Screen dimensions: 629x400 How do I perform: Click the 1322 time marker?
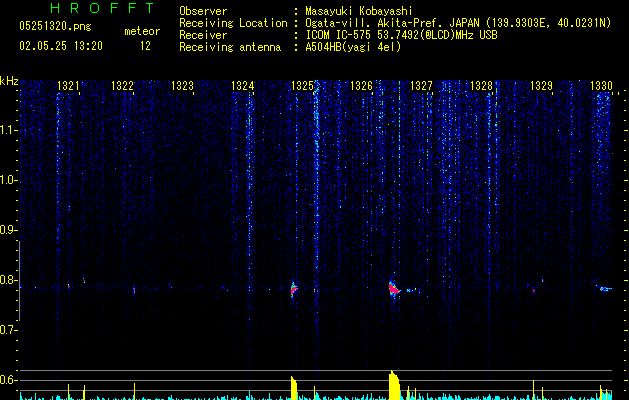tap(122, 86)
